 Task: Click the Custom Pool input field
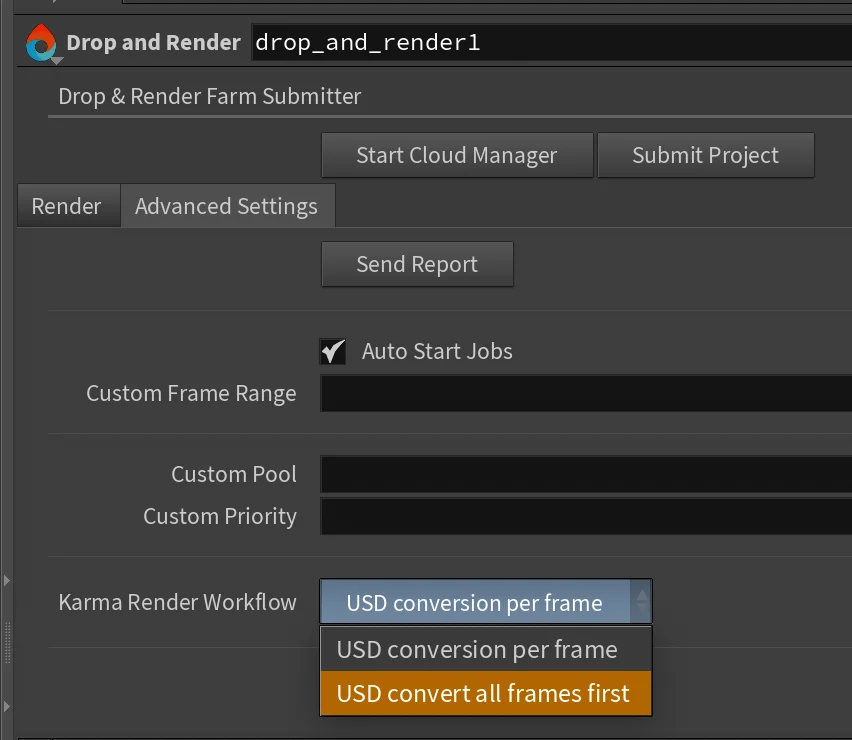tap(580, 474)
